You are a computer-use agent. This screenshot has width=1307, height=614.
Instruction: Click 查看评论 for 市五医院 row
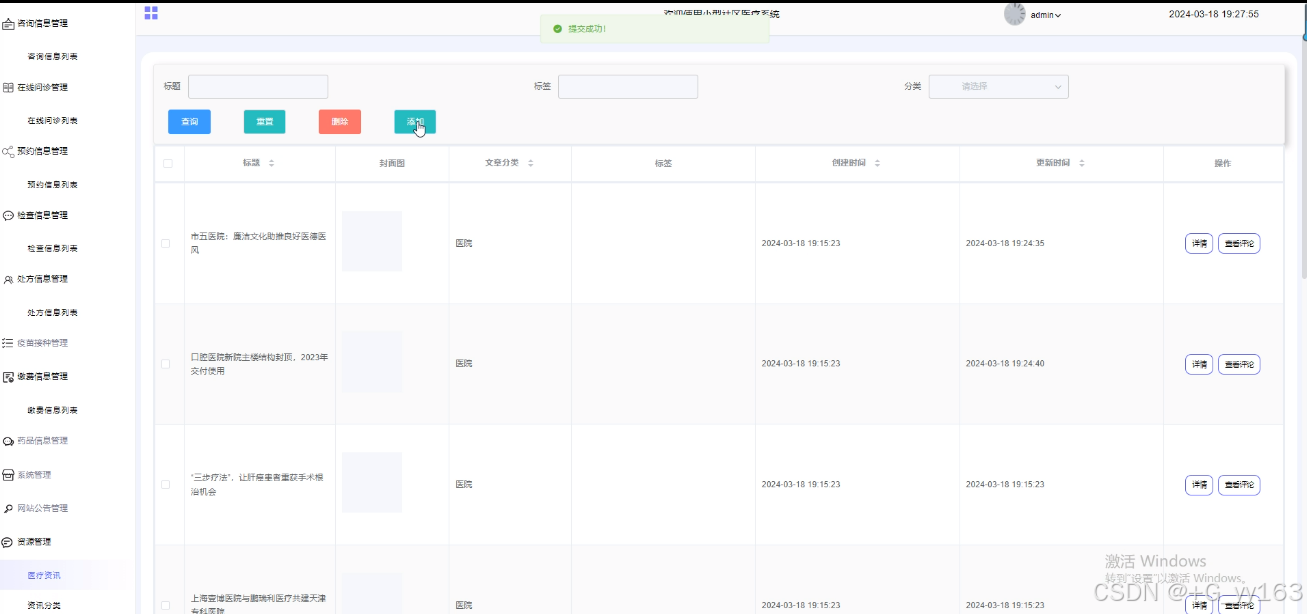click(1239, 243)
